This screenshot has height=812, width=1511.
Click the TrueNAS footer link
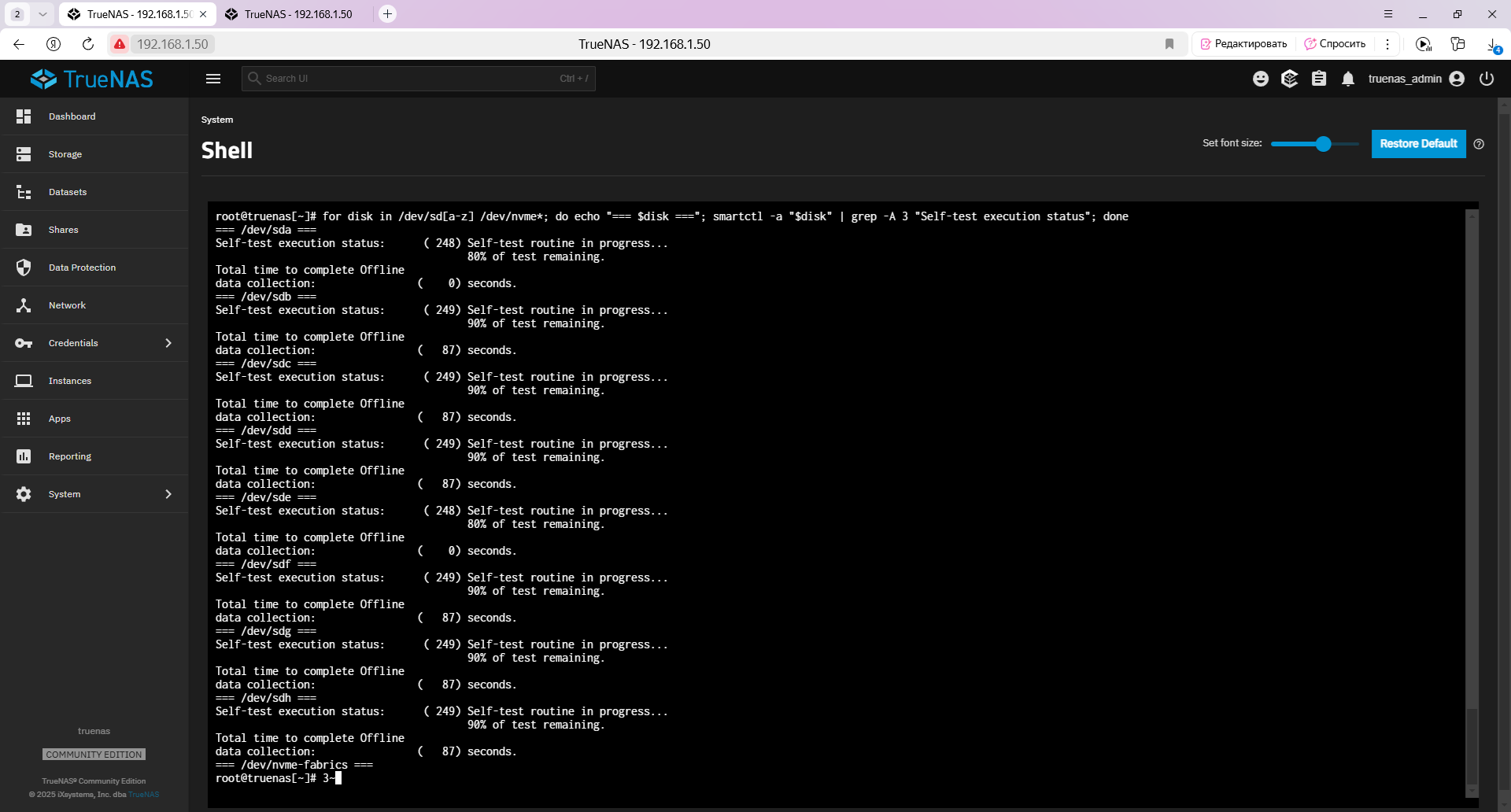[144, 795]
